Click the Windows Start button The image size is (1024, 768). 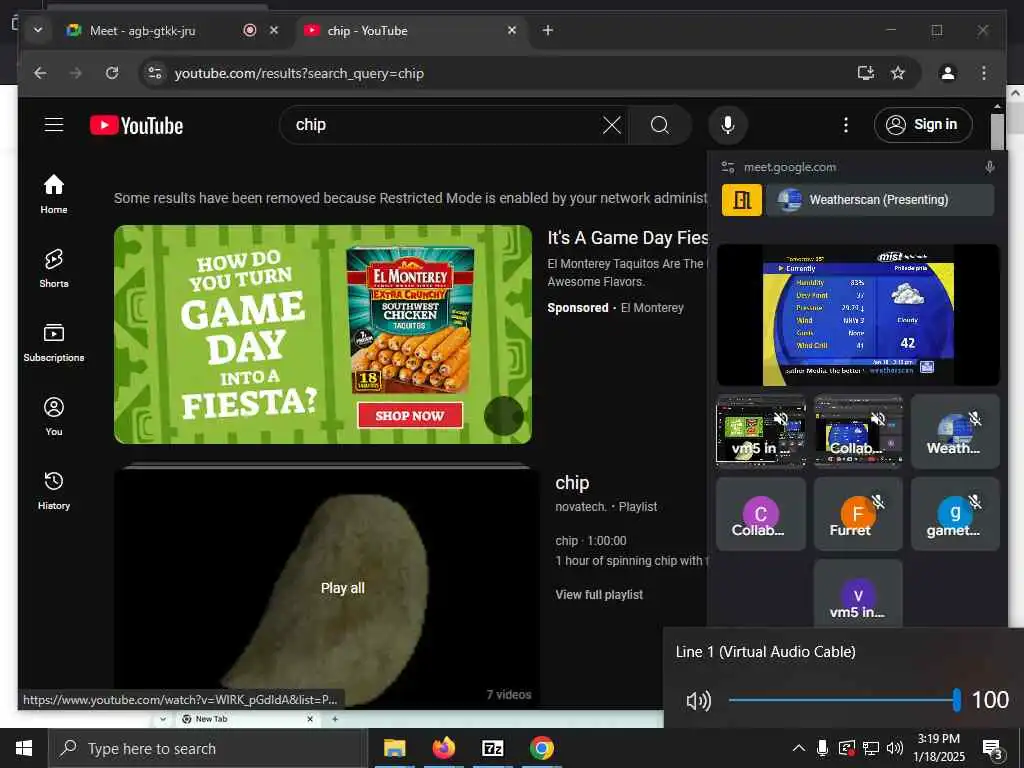[24, 748]
